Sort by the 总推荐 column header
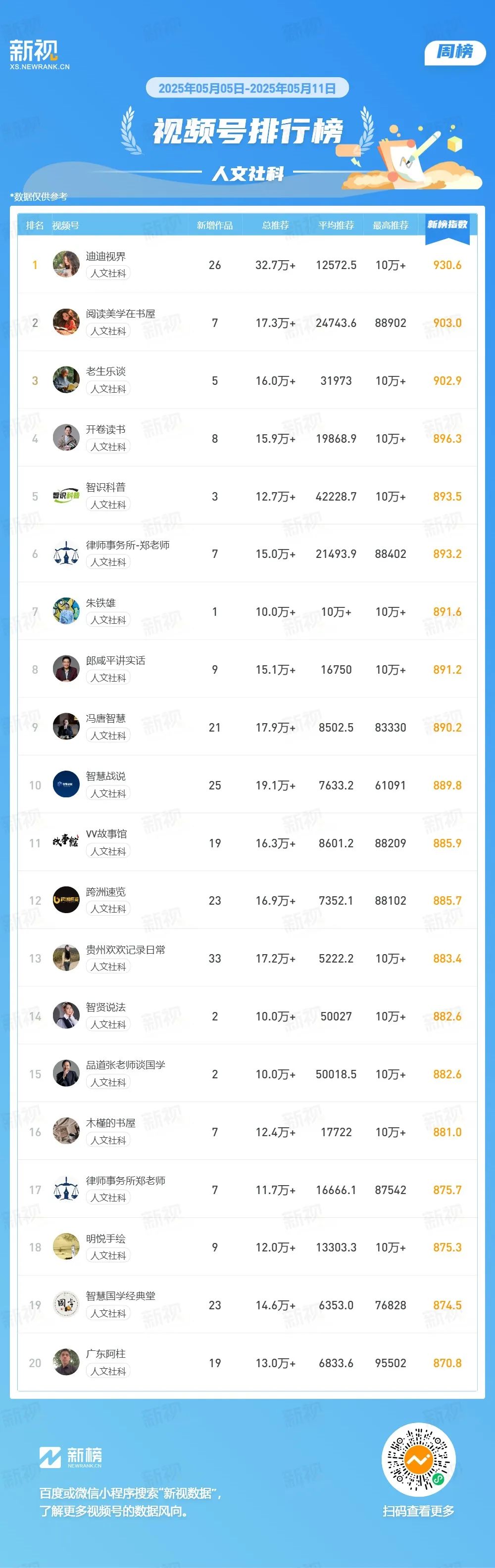This screenshot has height=1568, width=495. (x=275, y=225)
